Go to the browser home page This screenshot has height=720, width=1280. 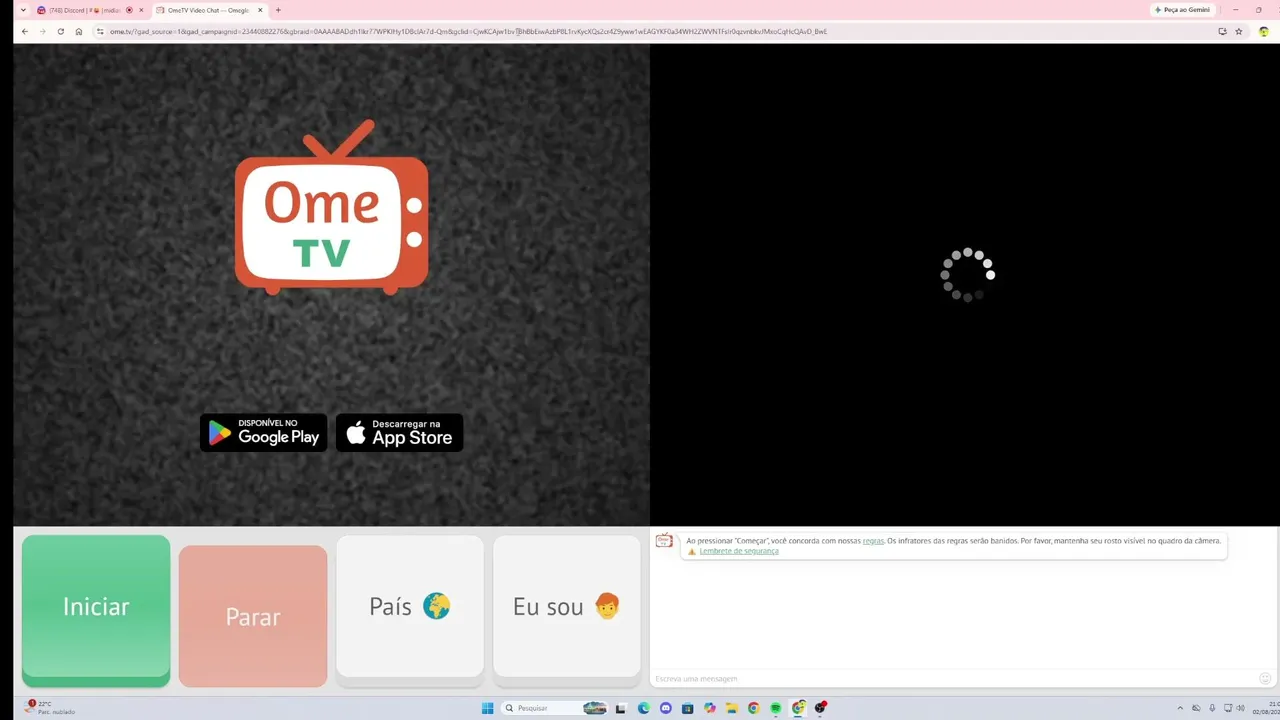[x=79, y=31]
